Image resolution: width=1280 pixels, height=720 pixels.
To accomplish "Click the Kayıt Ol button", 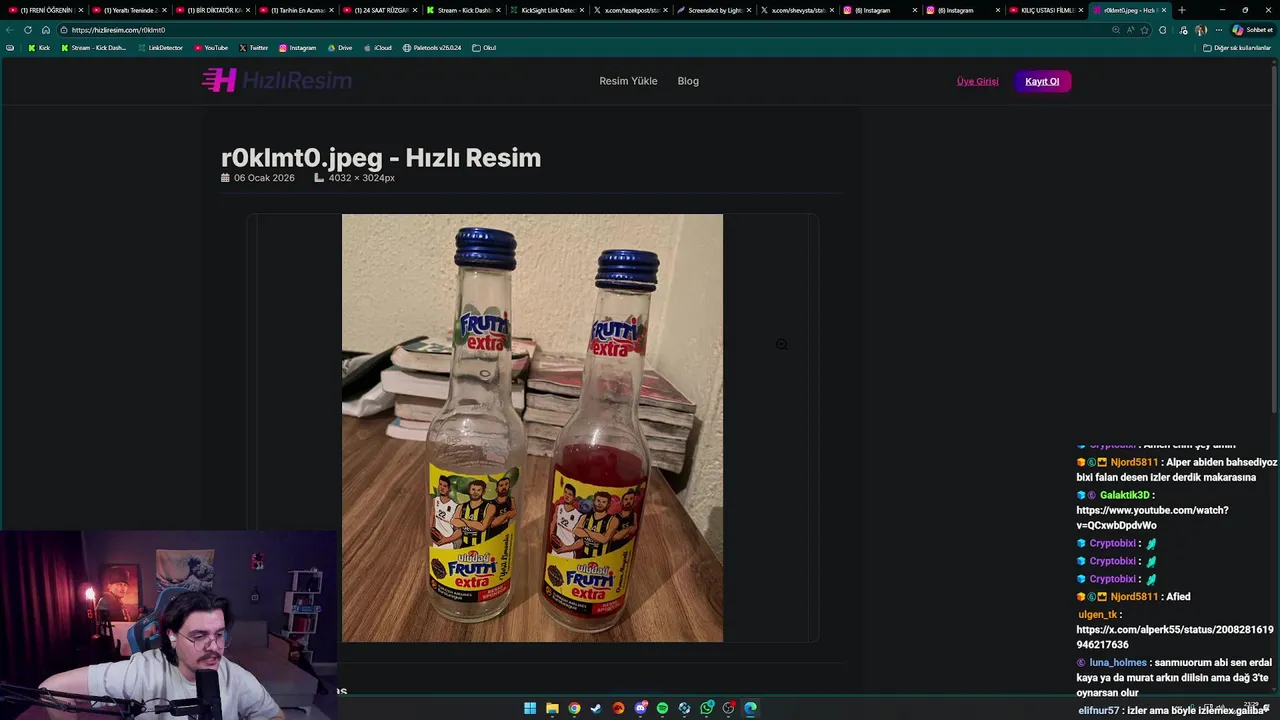I will click(x=1042, y=81).
